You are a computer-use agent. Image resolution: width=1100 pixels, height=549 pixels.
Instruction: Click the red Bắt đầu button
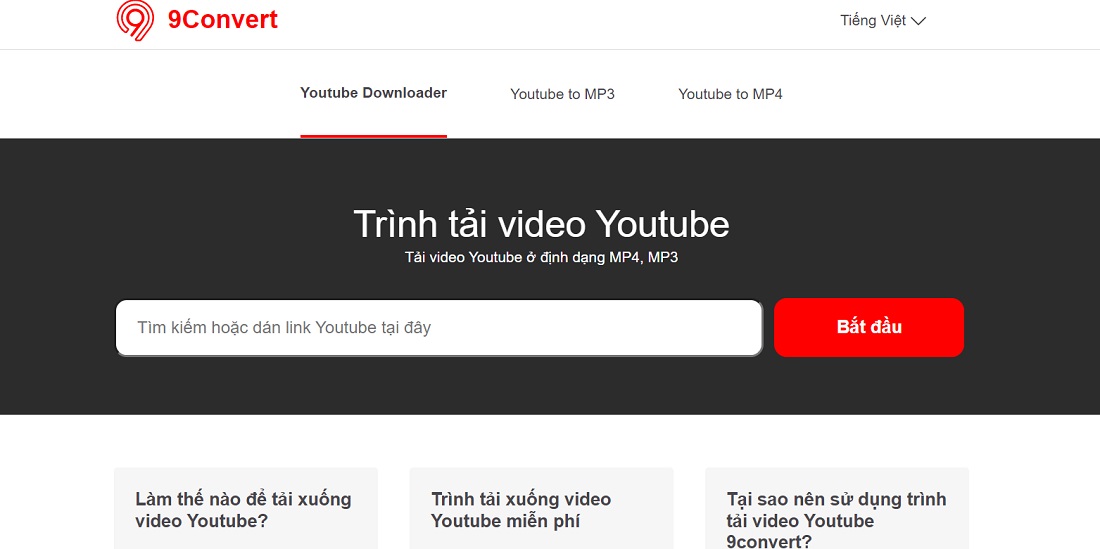tap(868, 327)
